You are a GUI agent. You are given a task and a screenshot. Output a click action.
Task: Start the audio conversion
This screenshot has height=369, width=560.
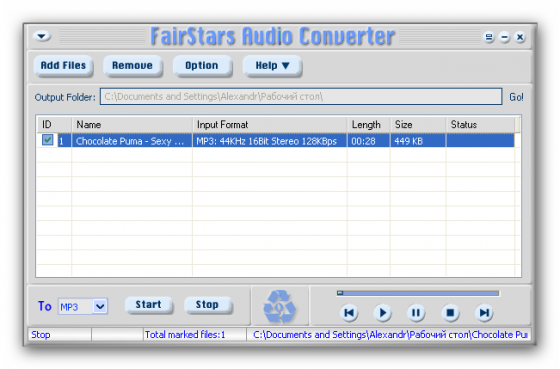[x=149, y=305]
